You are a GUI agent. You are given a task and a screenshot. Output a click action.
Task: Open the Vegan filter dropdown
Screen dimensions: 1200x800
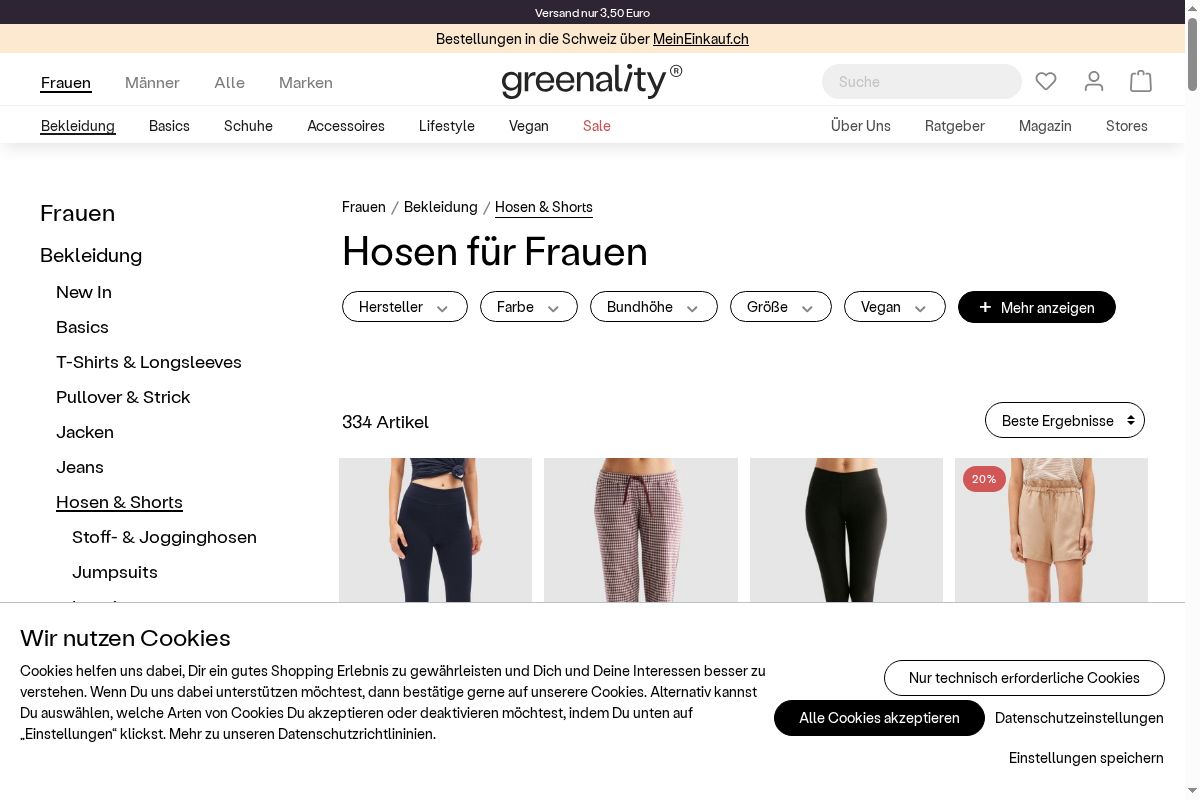[x=895, y=307]
